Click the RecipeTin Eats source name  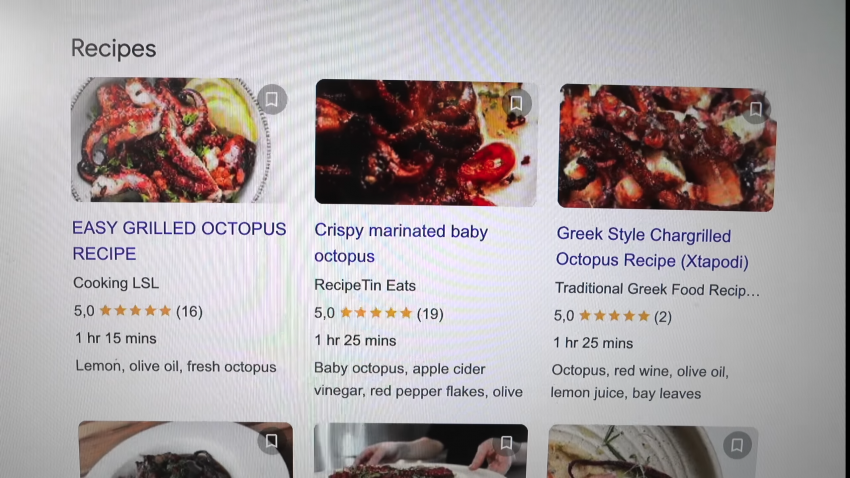coord(365,285)
